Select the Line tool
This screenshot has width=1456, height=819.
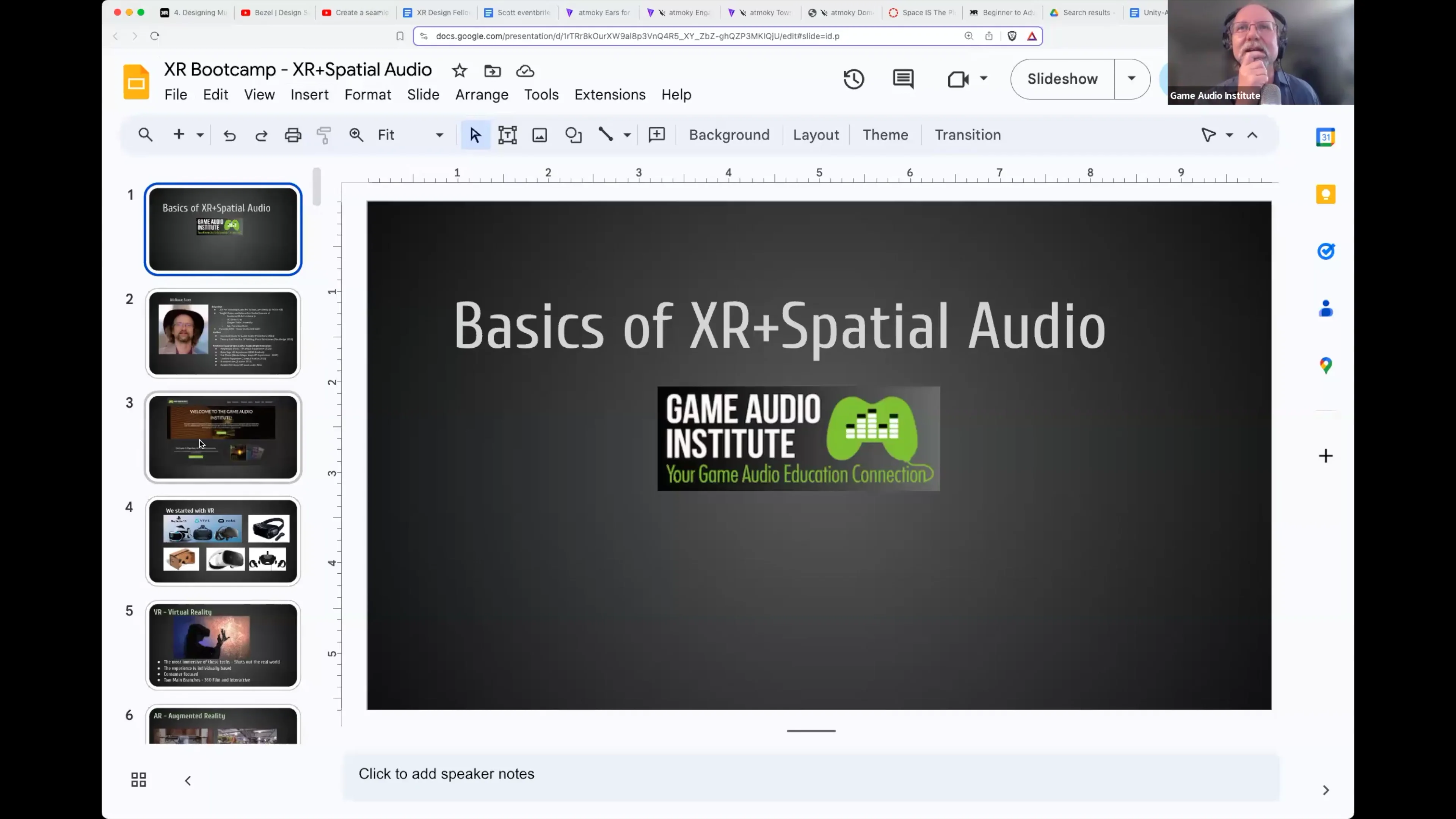[606, 135]
